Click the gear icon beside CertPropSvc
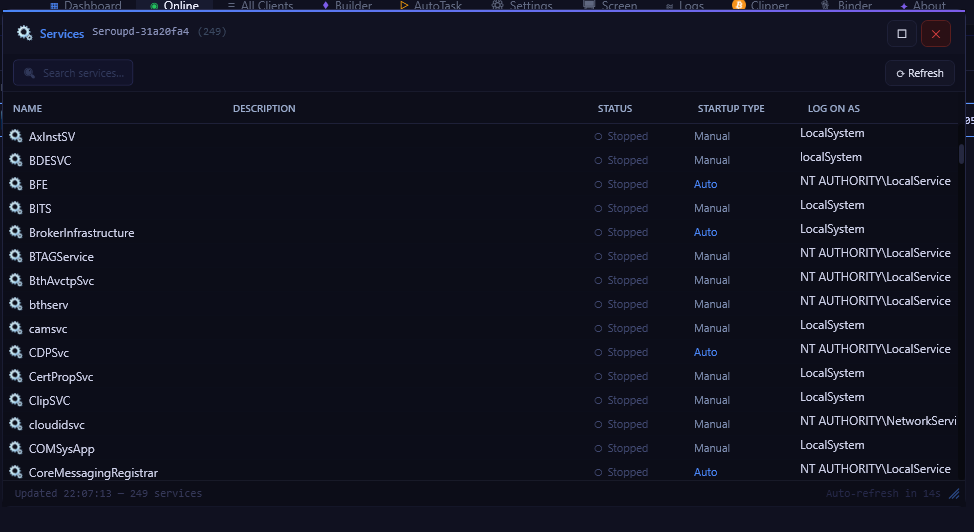This screenshot has width=974, height=532. point(16,376)
